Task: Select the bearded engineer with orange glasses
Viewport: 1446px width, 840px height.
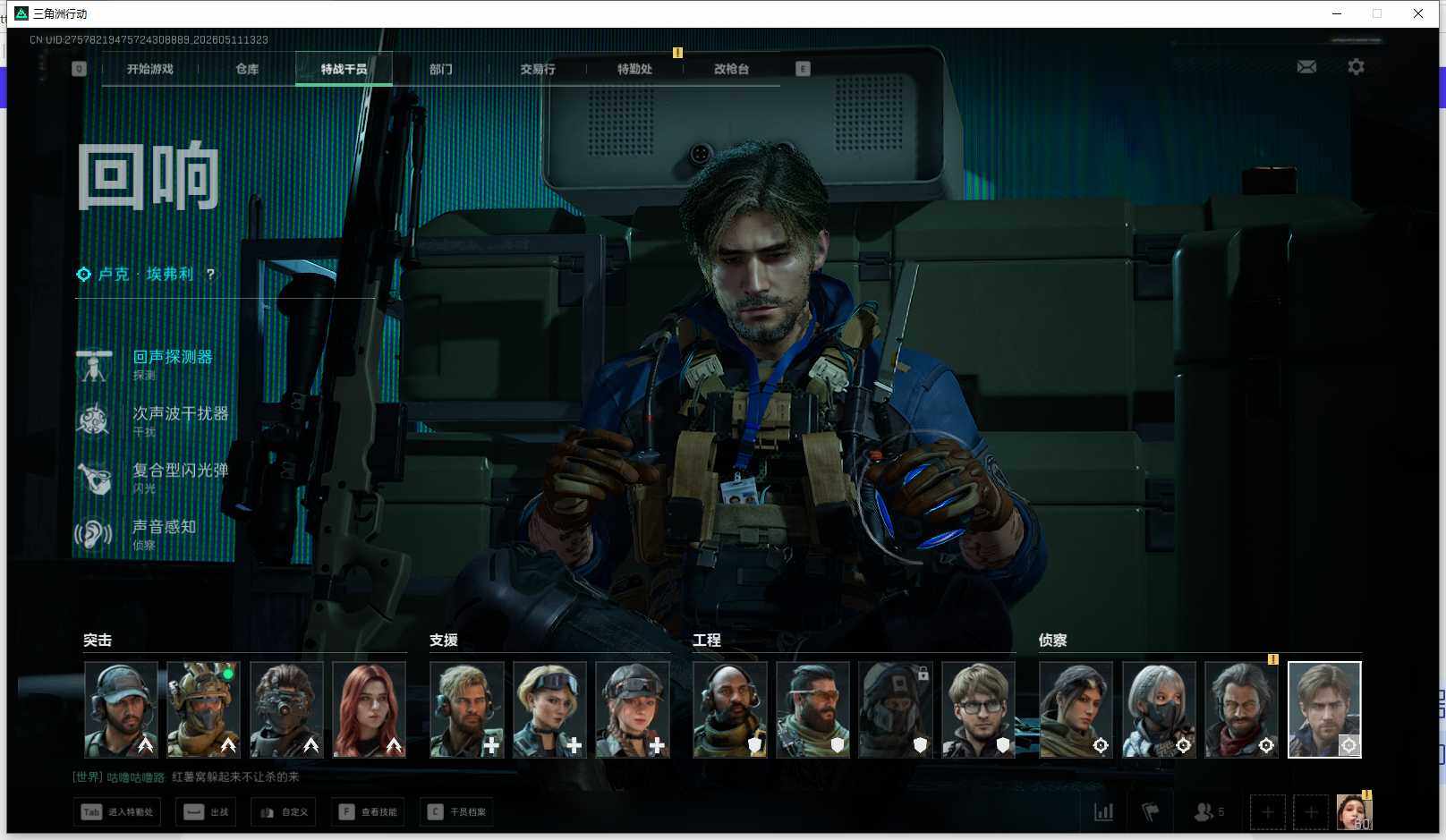Action: [812, 709]
